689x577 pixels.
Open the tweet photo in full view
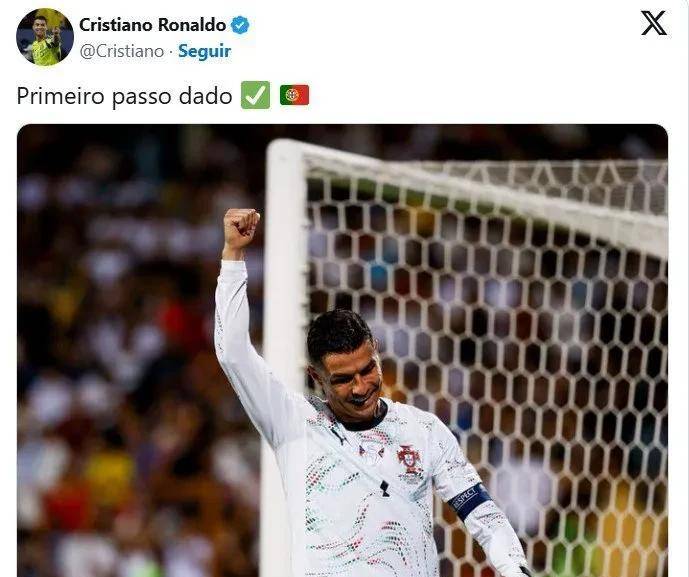pyautogui.click(x=342, y=350)
